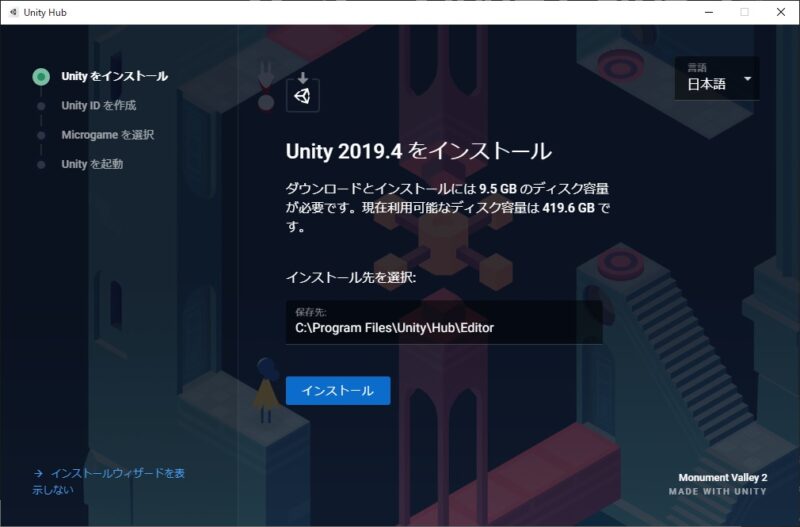Select the Unity をインストール step
The width and height of the screenshot is (800, 527).
click(x=114, y=77)
